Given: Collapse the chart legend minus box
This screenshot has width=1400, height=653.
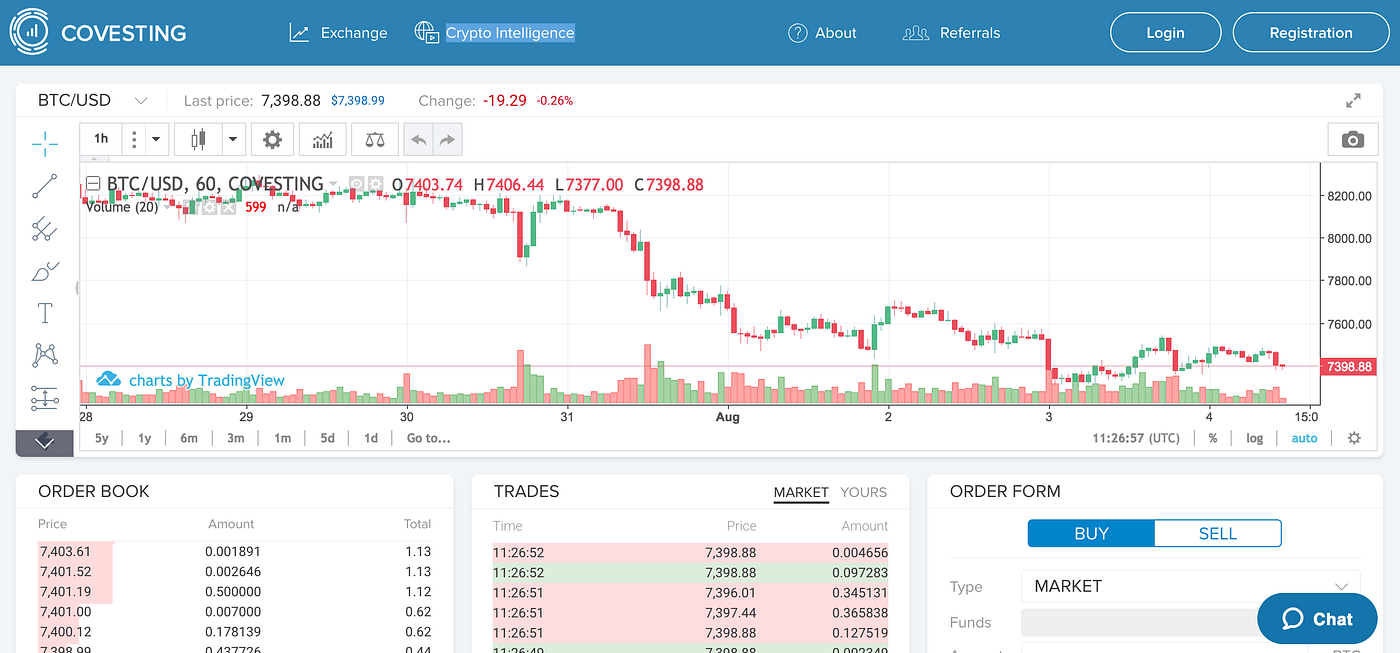Looking at the screenshot, I should click(x=93, y=184).
